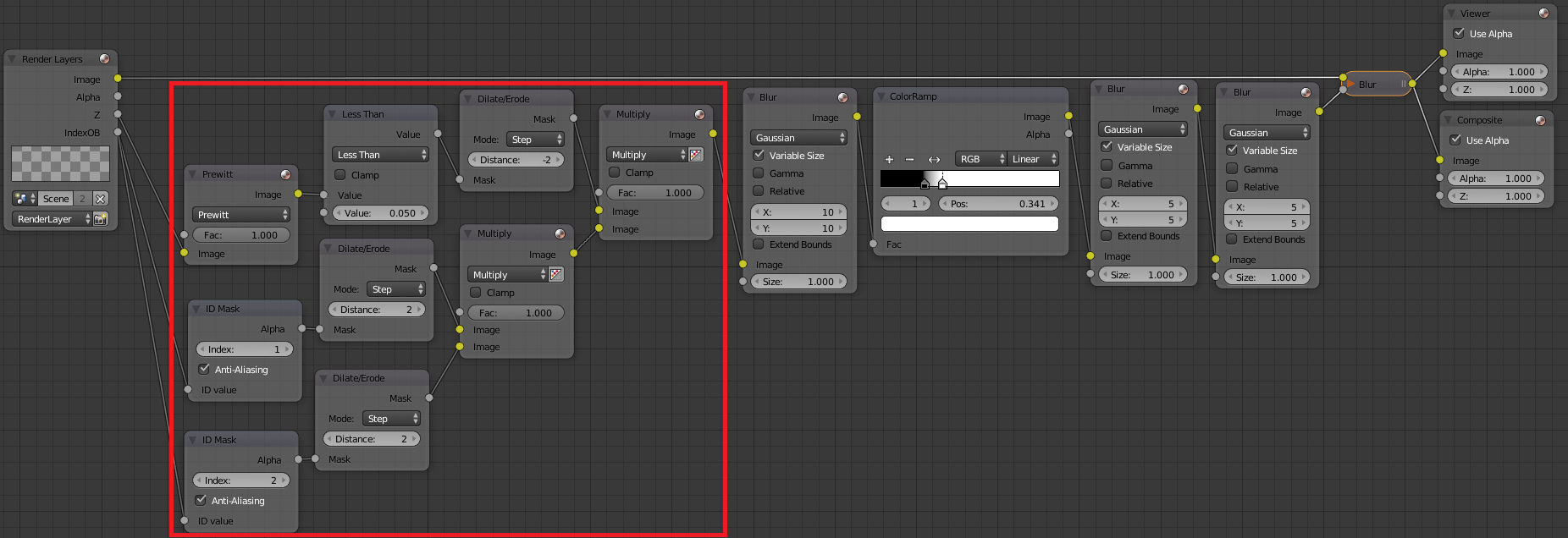Toggle preview icon on Render Layers node
The image size is (1568, 538).
(104, 58)
